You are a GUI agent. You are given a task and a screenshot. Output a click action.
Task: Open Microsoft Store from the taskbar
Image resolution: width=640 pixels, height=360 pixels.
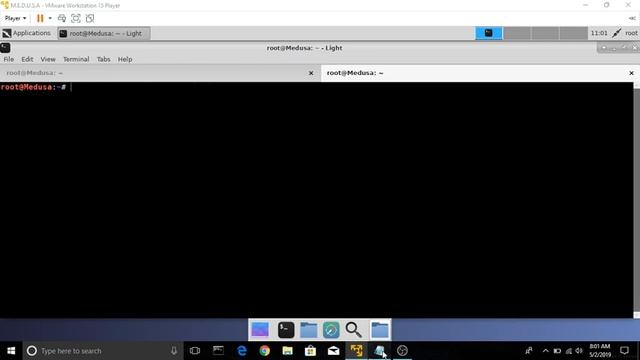(310, 351)
